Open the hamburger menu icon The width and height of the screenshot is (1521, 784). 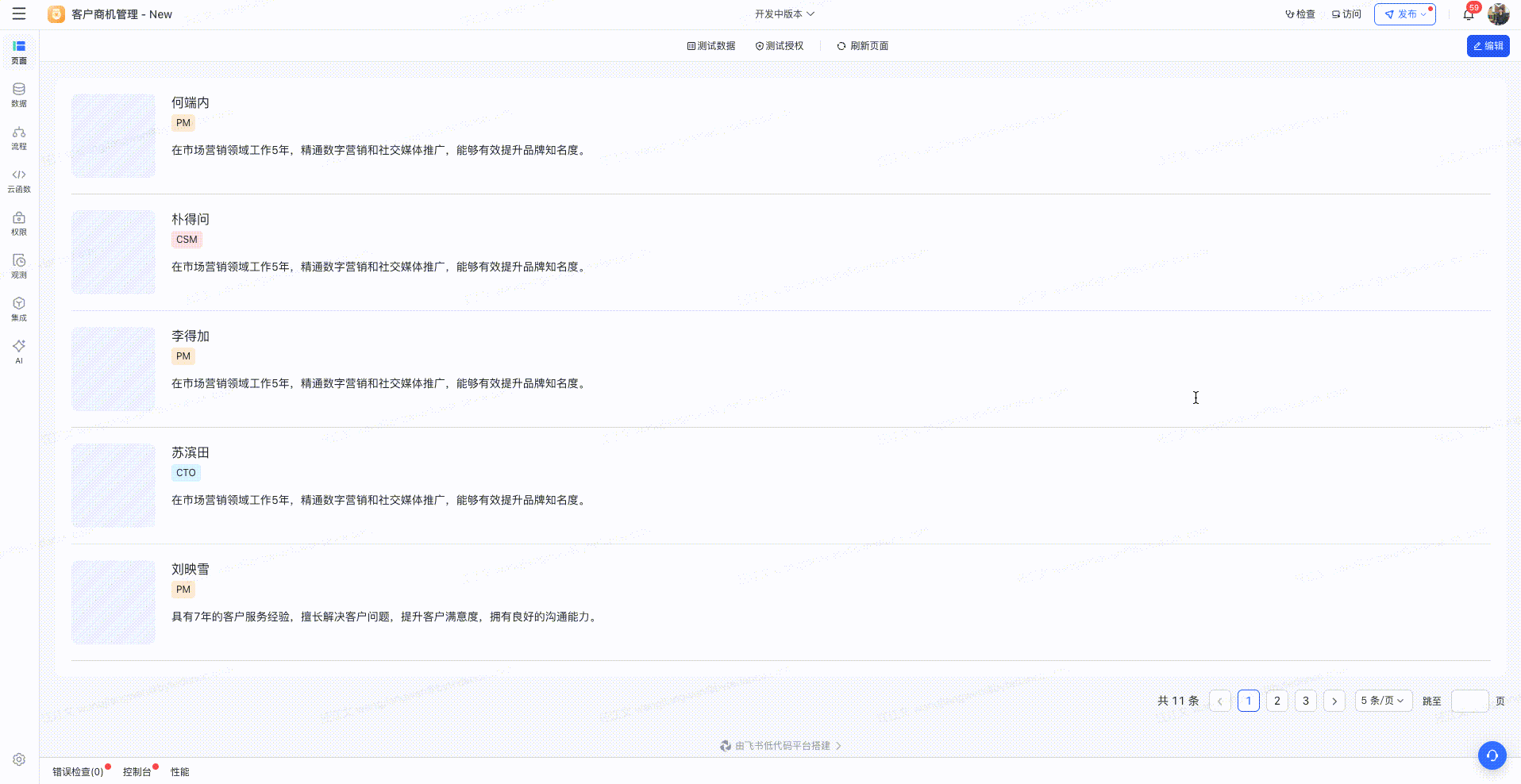point(19,14)
